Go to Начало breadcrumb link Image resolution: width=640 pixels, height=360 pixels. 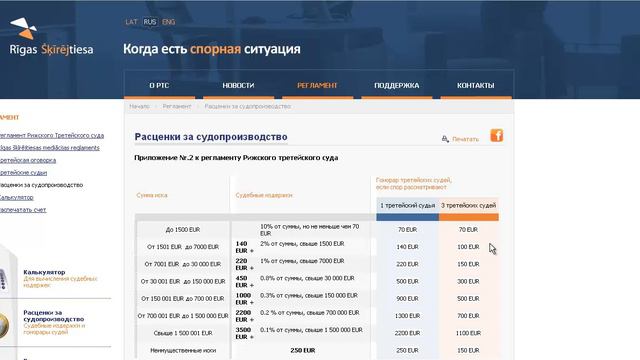click(x=140, y=107)
